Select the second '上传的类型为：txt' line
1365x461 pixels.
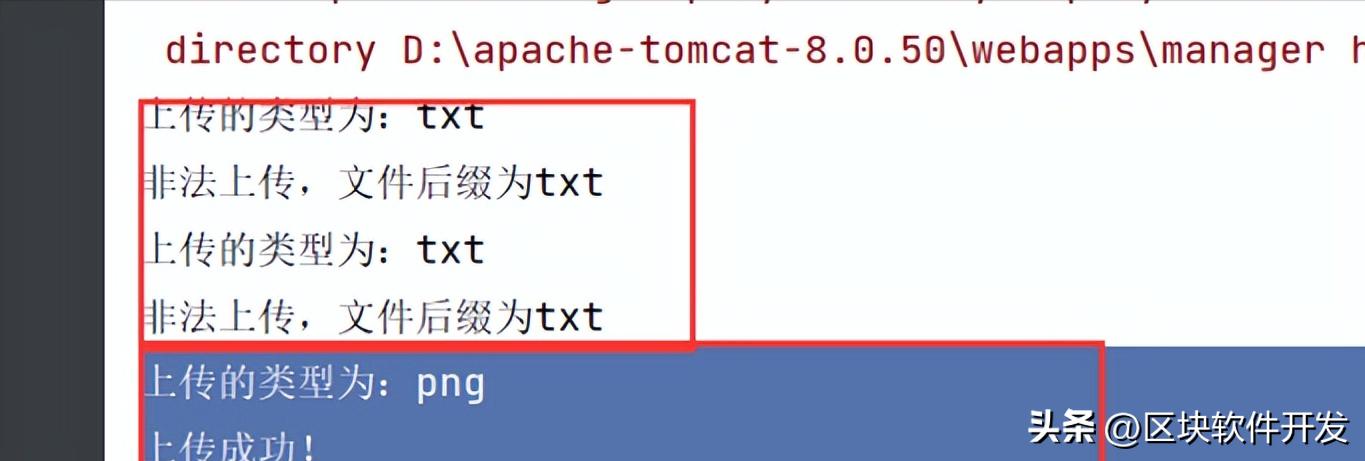point(315,249)
